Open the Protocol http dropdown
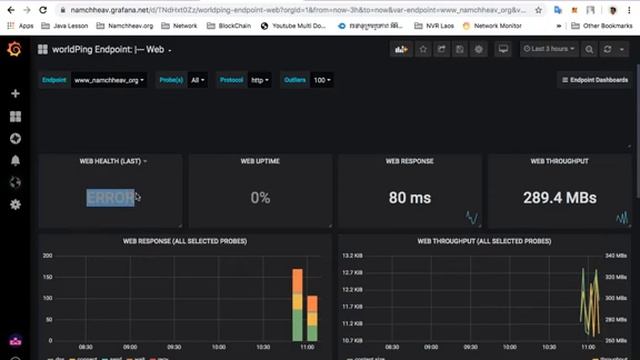 point(260,80)
